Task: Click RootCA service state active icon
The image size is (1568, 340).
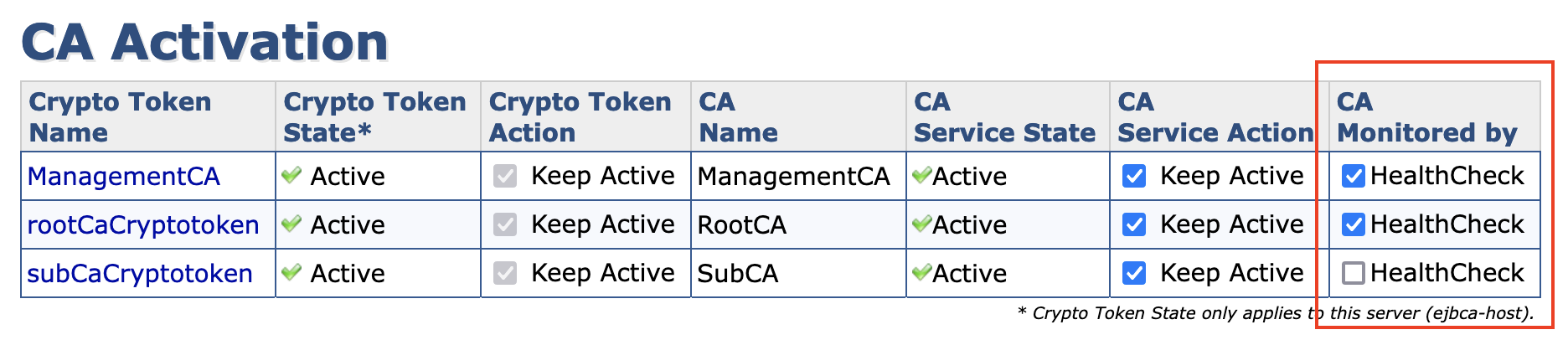Action: click(x=922, y=224)
